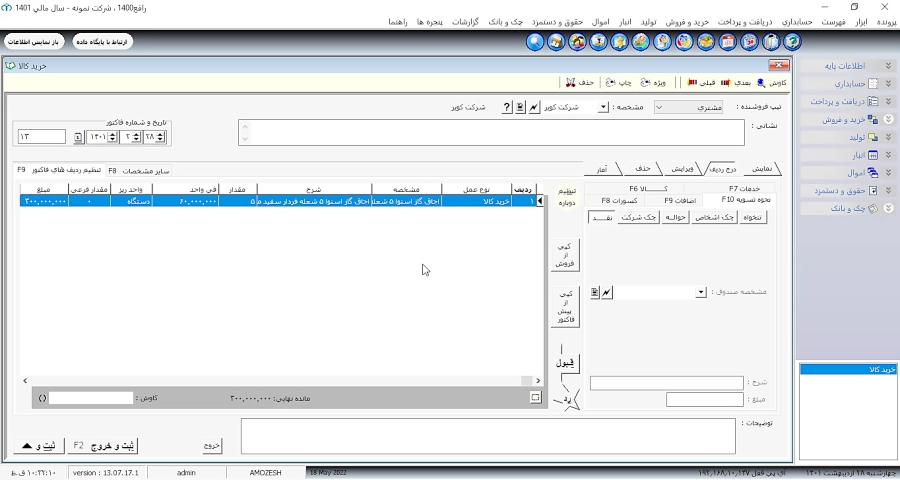Expand the حسابداری sidebar section
Image resolution: width=900 pixels, height=480 pixels.
click(x=889, y=84)
